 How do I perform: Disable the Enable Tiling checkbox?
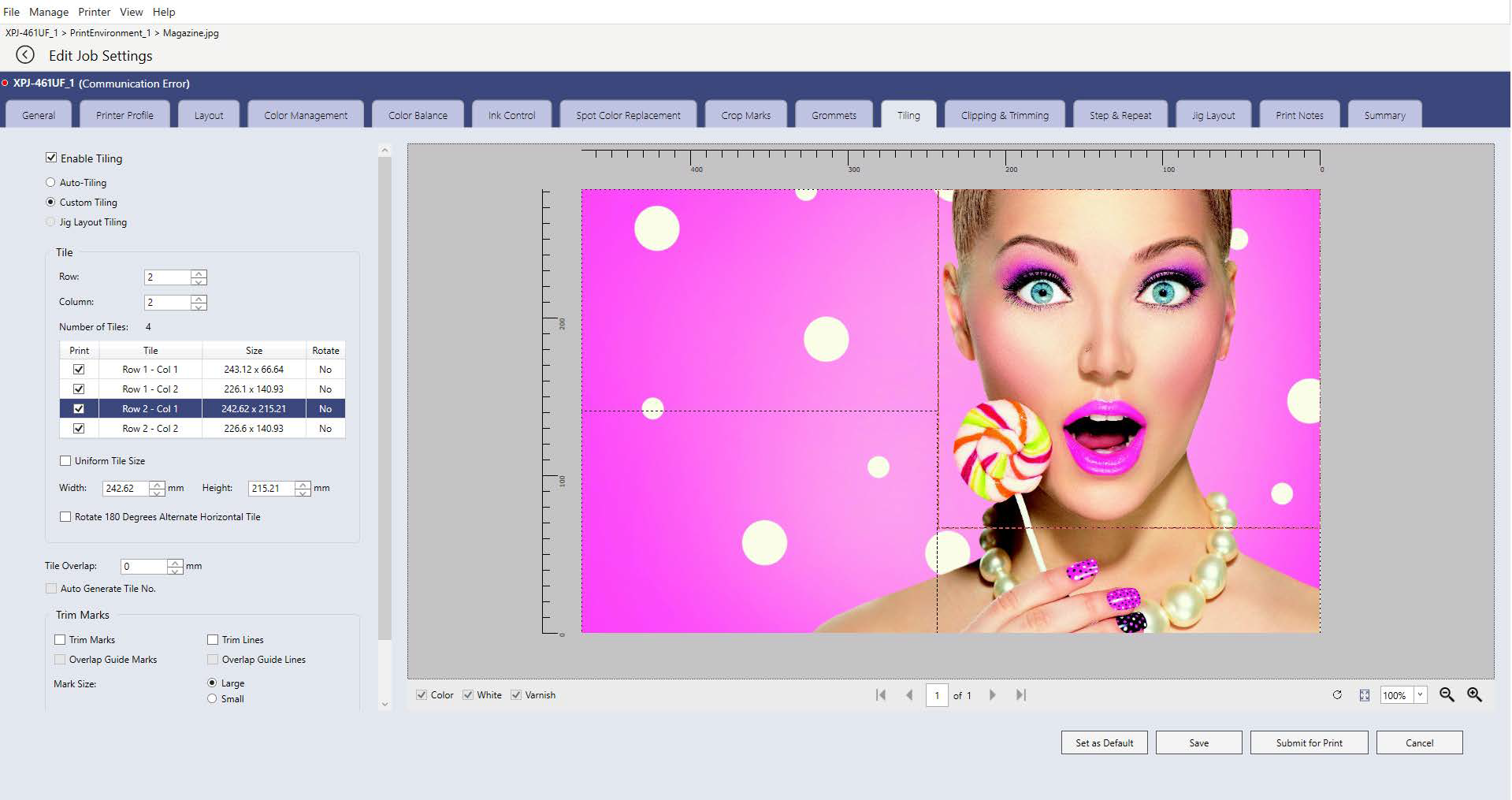(51, 158)
